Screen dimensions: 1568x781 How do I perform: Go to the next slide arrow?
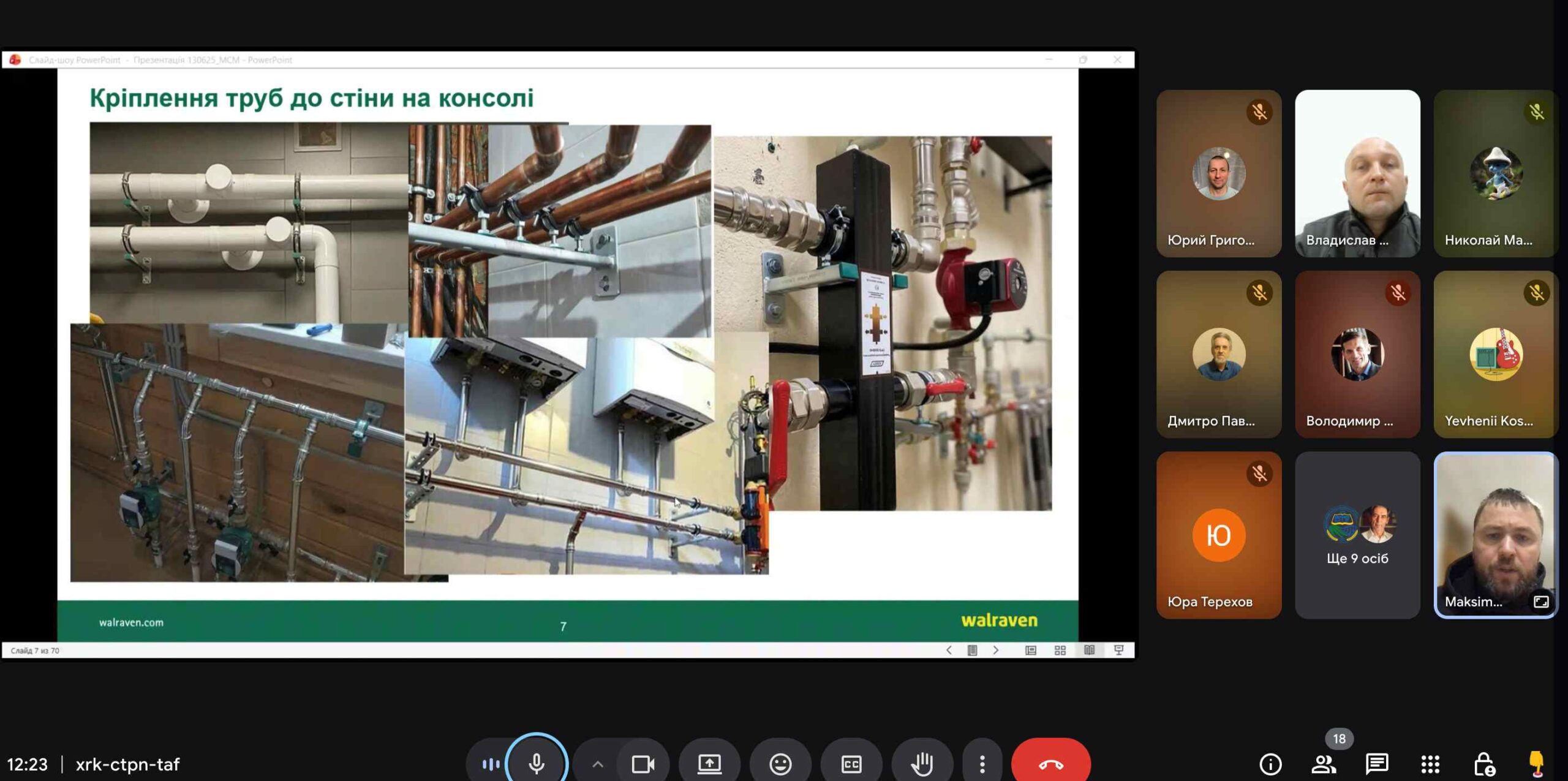996,650
